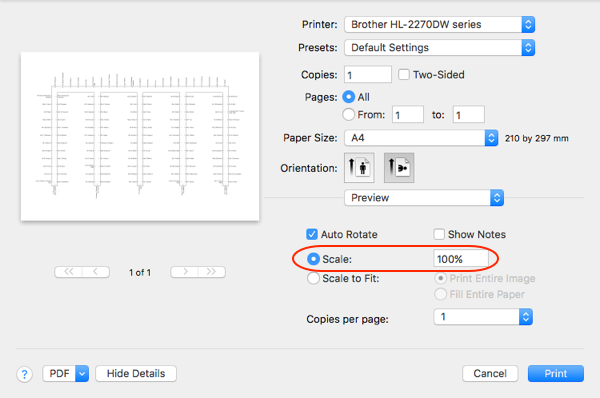Image resolution: width=600 pixels, height=398 pixels.
Task: Select landscape orientation icon
Action: pos(399,168)
